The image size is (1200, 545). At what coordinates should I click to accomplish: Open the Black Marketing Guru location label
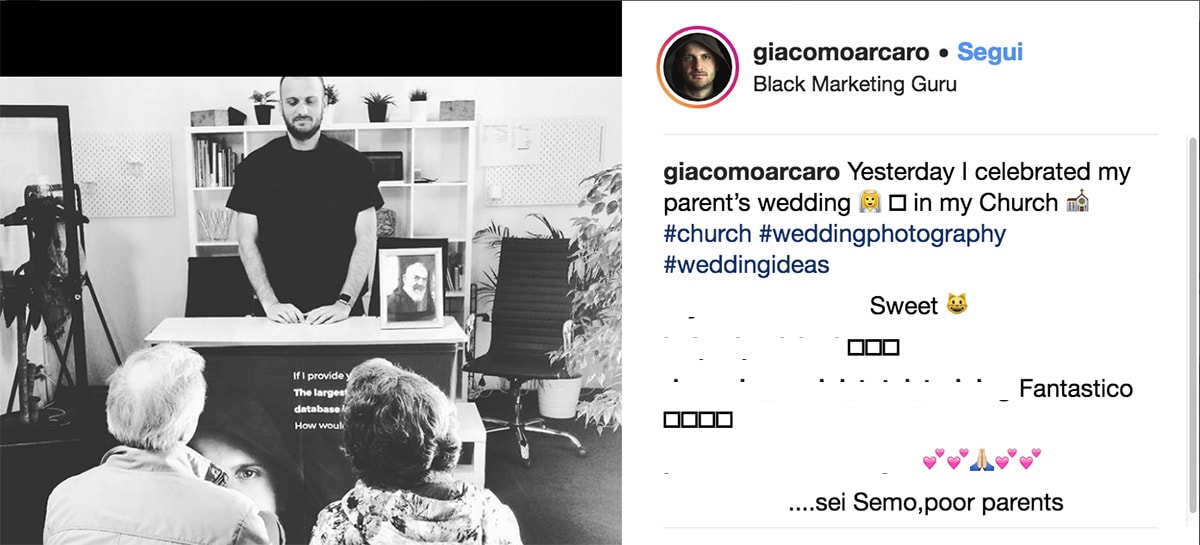coord(854,85)
